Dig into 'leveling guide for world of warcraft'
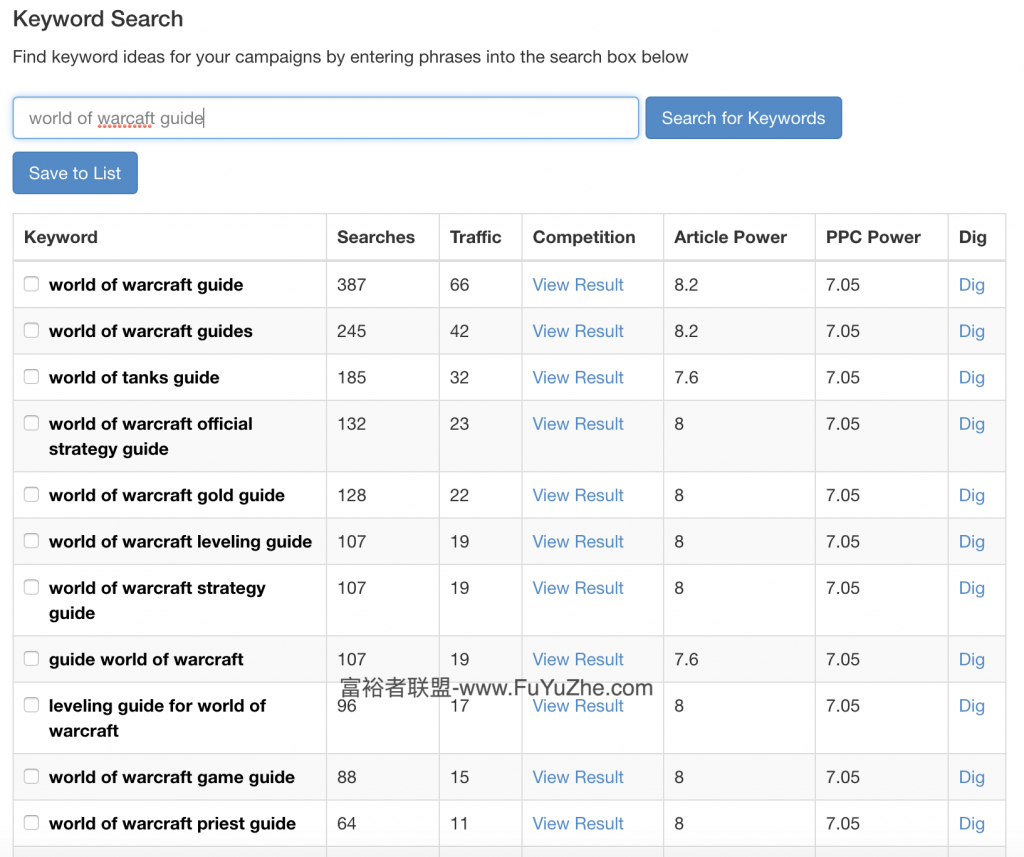The width and height of the screenshot is (1024, 857). [x=972, y=706]
